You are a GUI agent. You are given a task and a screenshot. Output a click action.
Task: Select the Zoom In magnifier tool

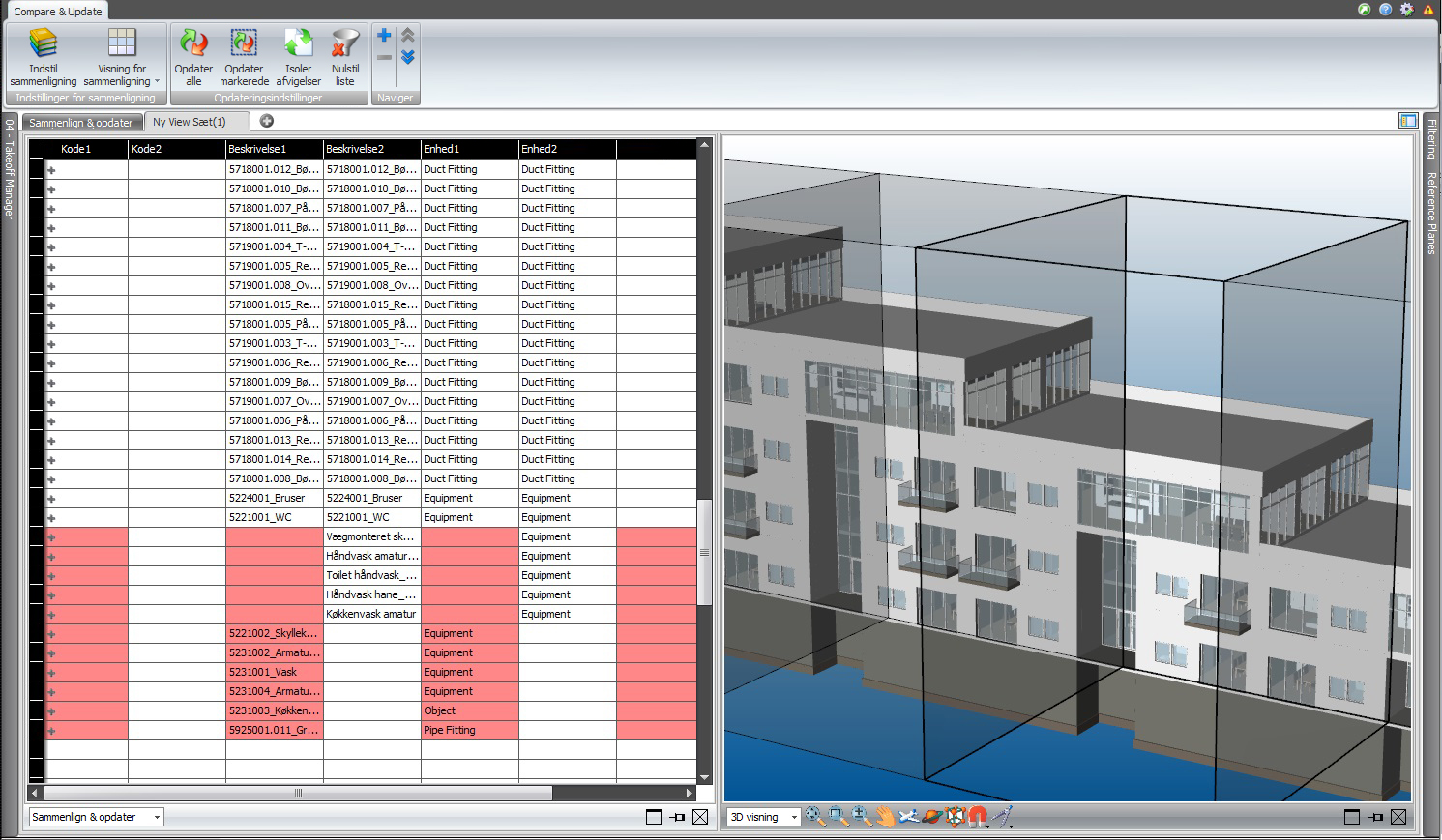860,816
